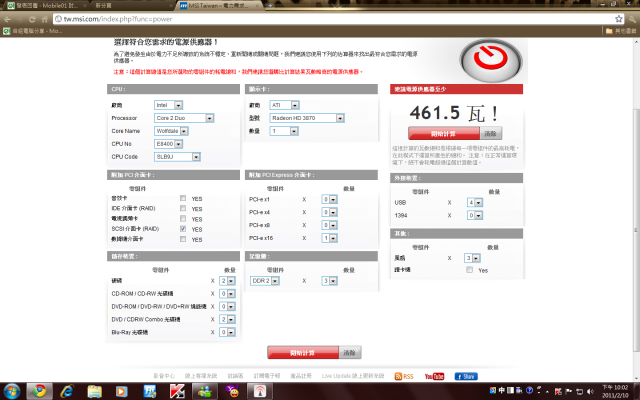
Task: Open Kaspersky red K taskbar icon
Action: point(177,391)
